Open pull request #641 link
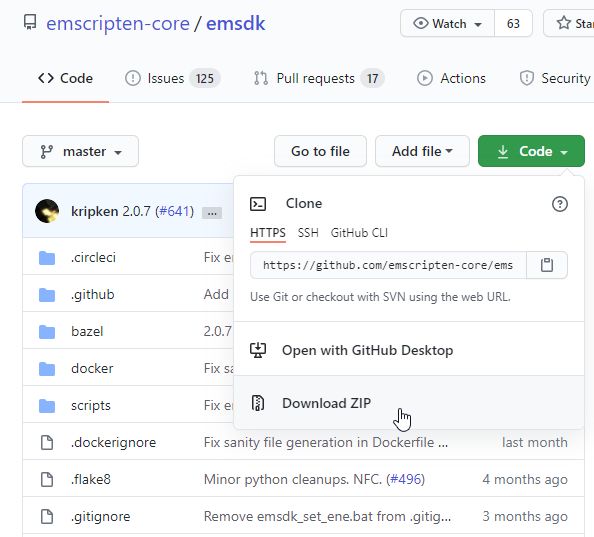The height and width of the screenshot is (537, 594). [x=174, y=211]
